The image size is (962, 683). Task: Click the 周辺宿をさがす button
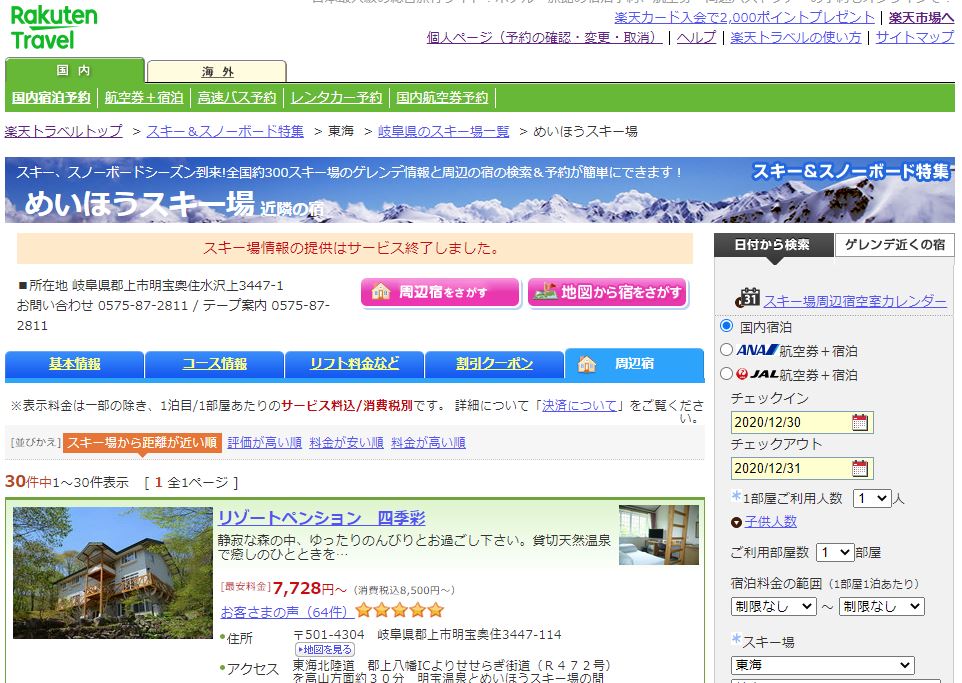pyautogui.click(x=440, y=292)
